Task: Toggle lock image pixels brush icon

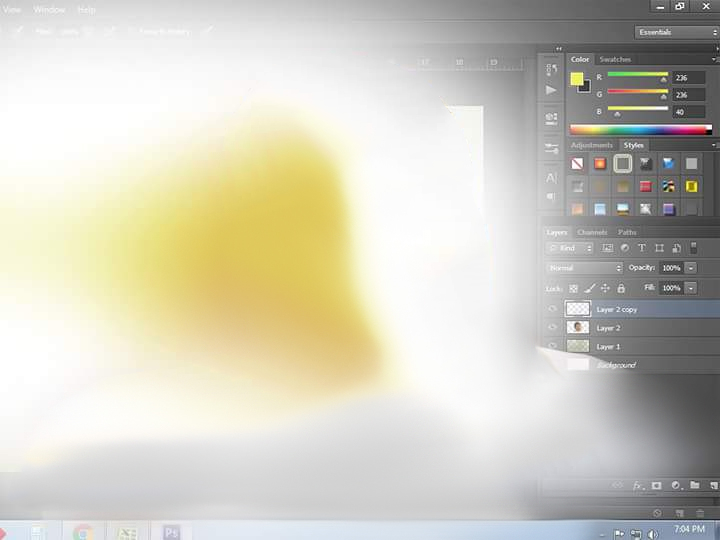Action: point(590,288)
